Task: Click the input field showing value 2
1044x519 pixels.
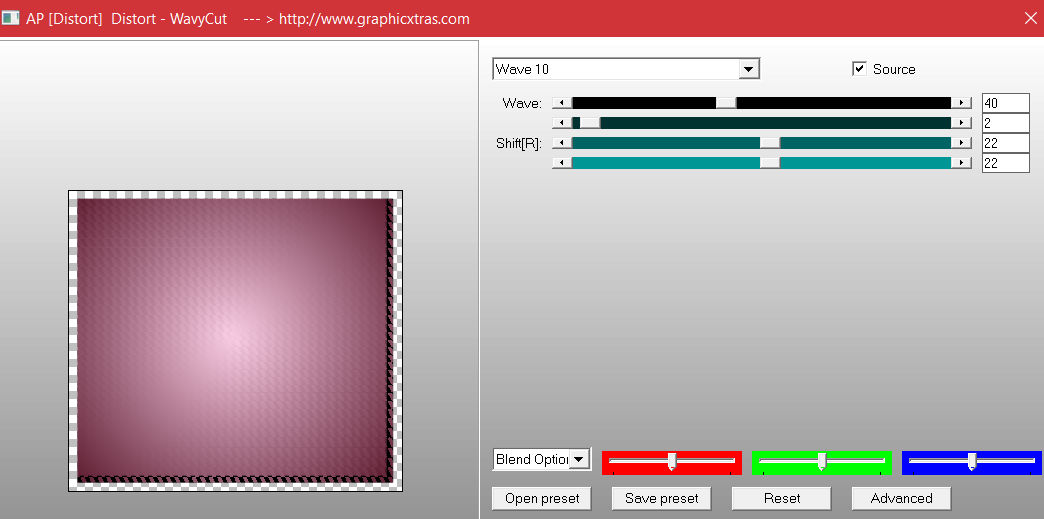Action: [x=1005, y=123]
